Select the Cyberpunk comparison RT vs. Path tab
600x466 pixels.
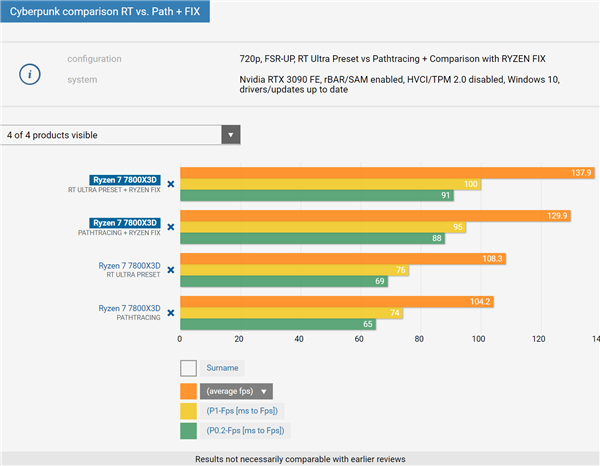click(x=105, y=13)
